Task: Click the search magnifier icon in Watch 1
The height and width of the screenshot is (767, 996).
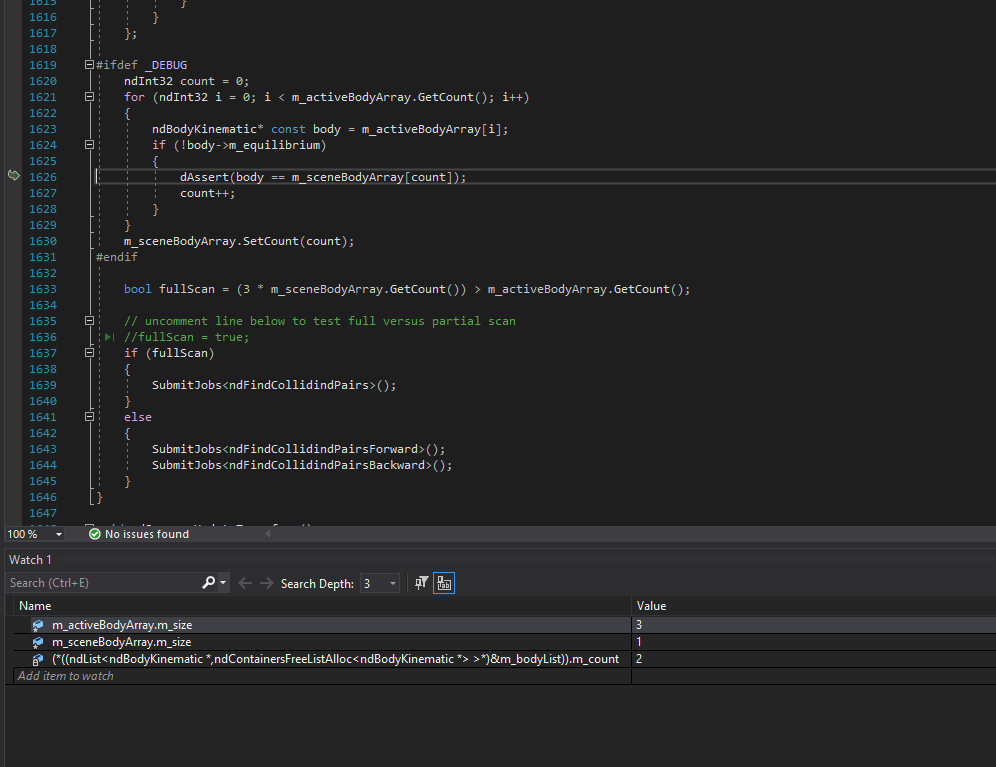Action: (209, 583)
